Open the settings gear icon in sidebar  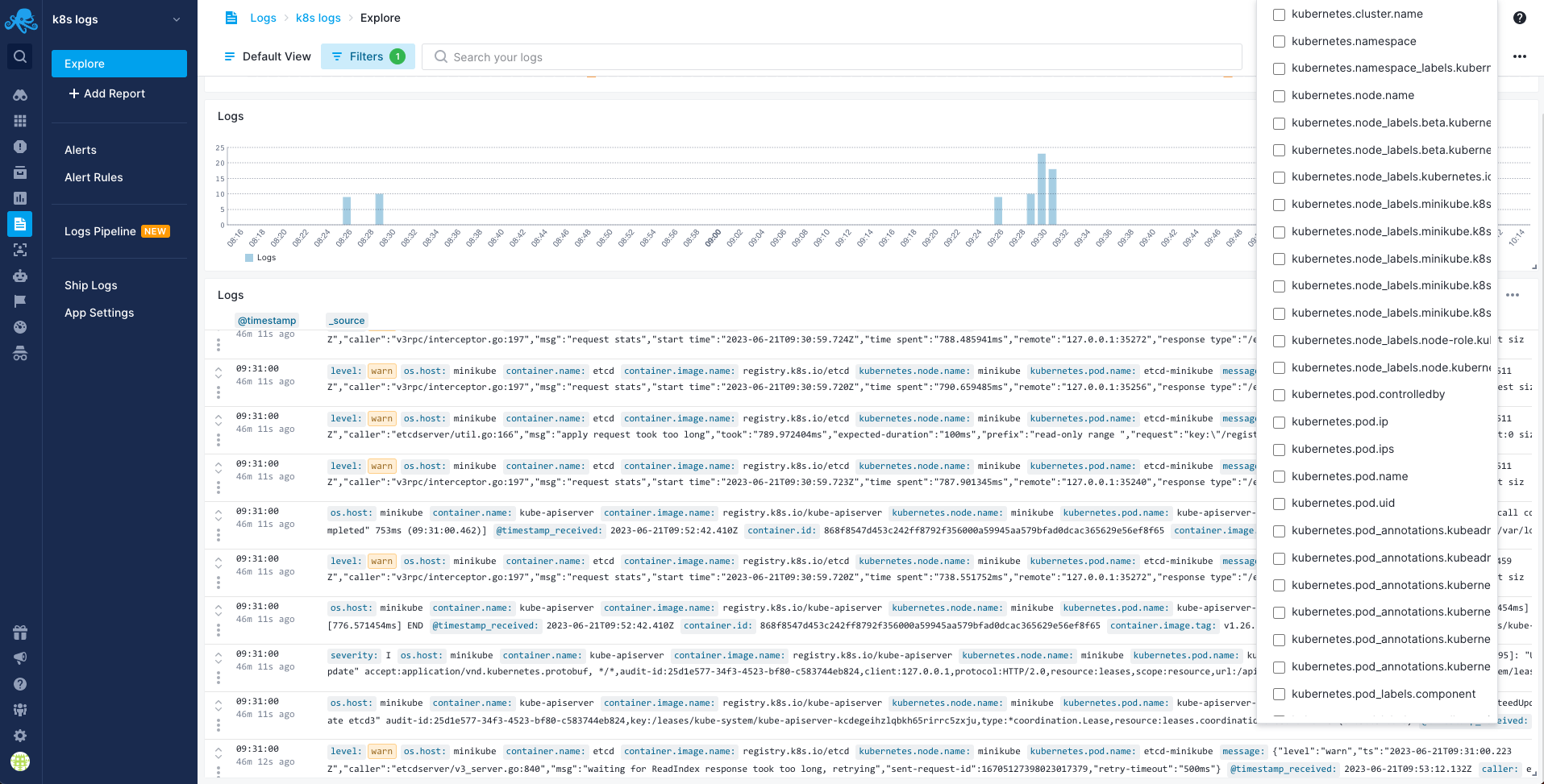point(20,736)
